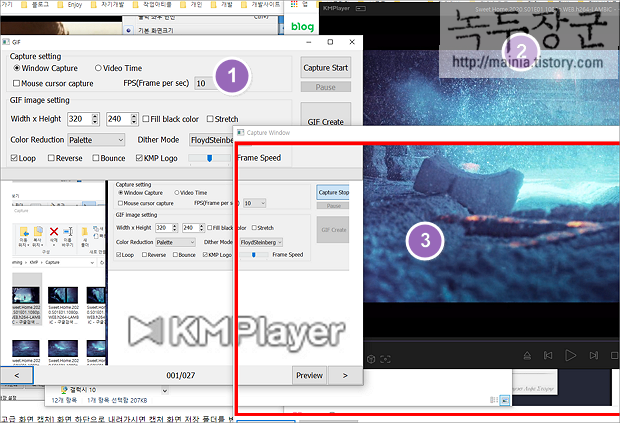The height and width of the screenshot is (423, 620).
Task: Click the 3D cube icon in KMPlayer
Action: click(371, 359)
